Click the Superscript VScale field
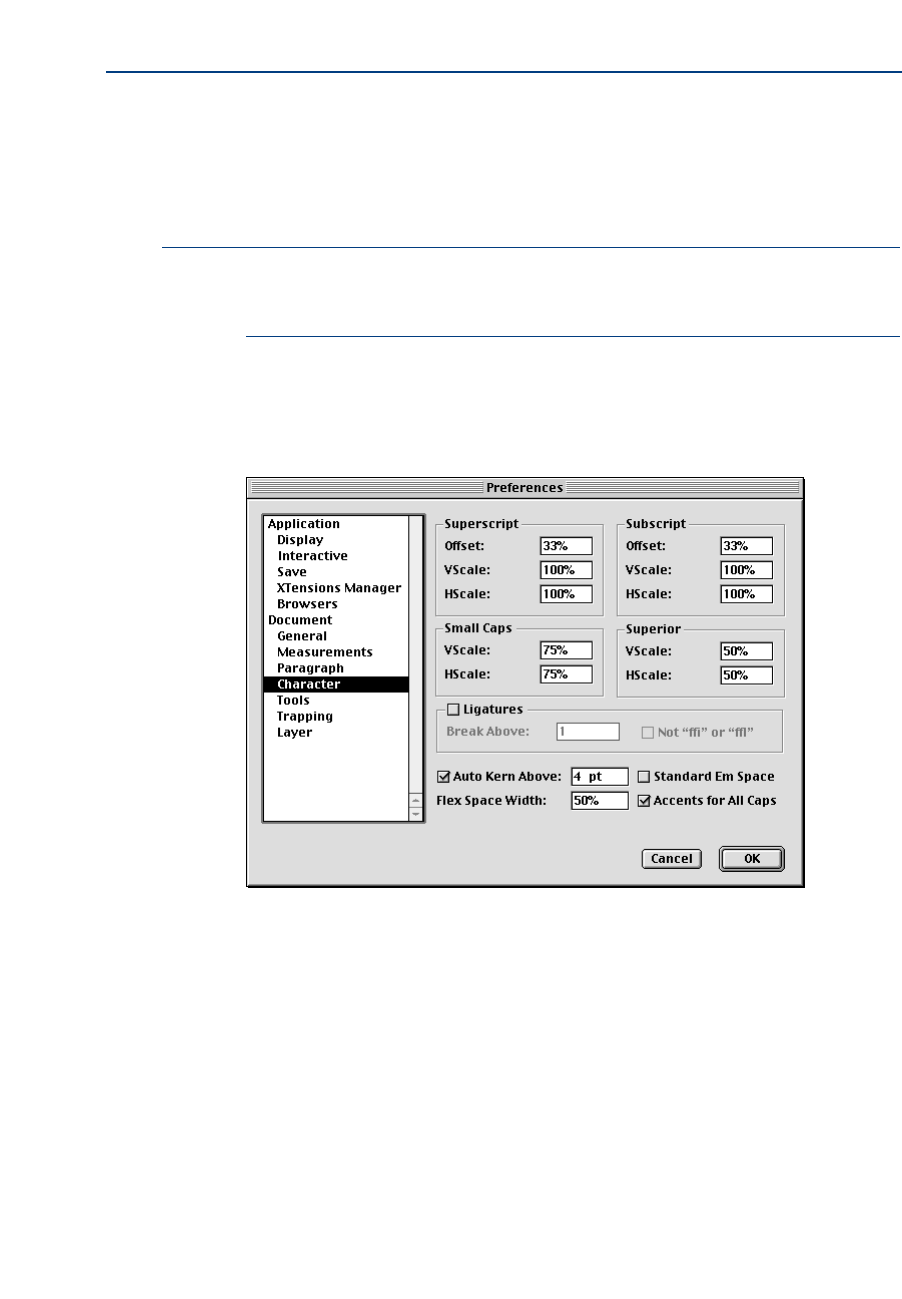Viewport: 902px width, 1299px height. pos(566,570)
